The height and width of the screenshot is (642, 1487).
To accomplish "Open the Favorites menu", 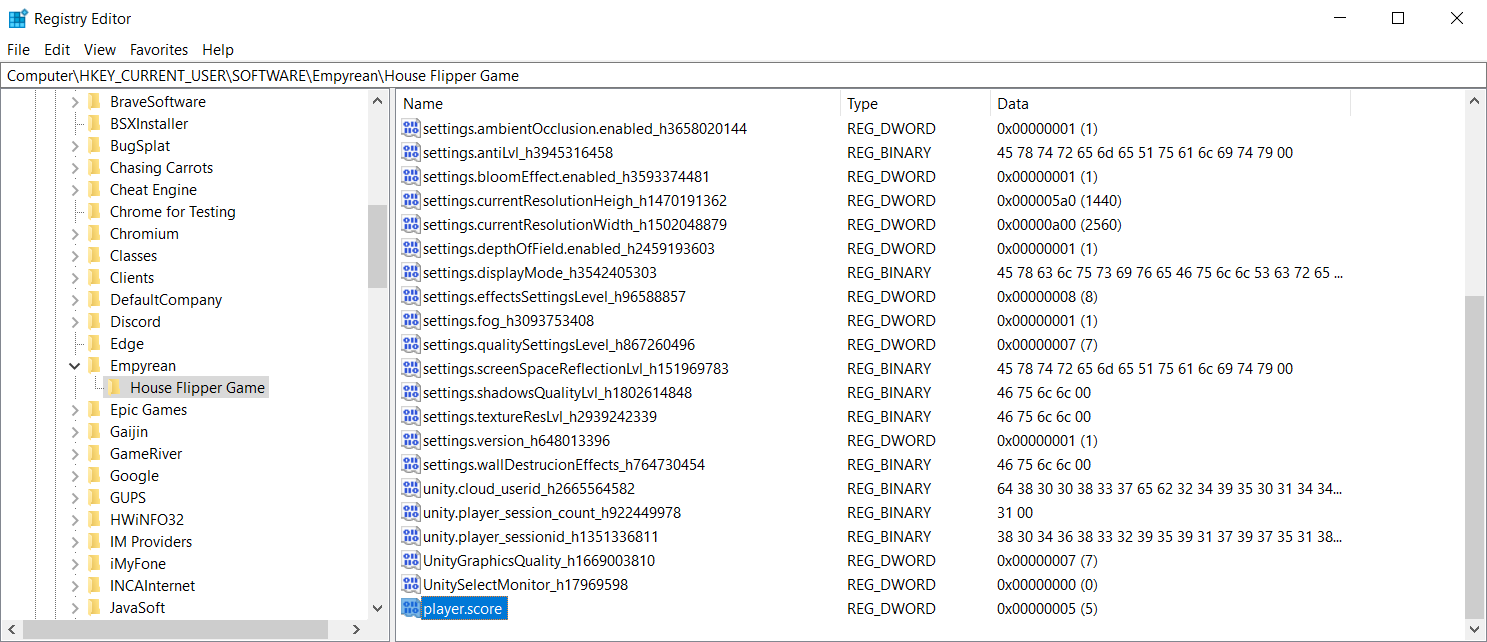I will (159, 49).
